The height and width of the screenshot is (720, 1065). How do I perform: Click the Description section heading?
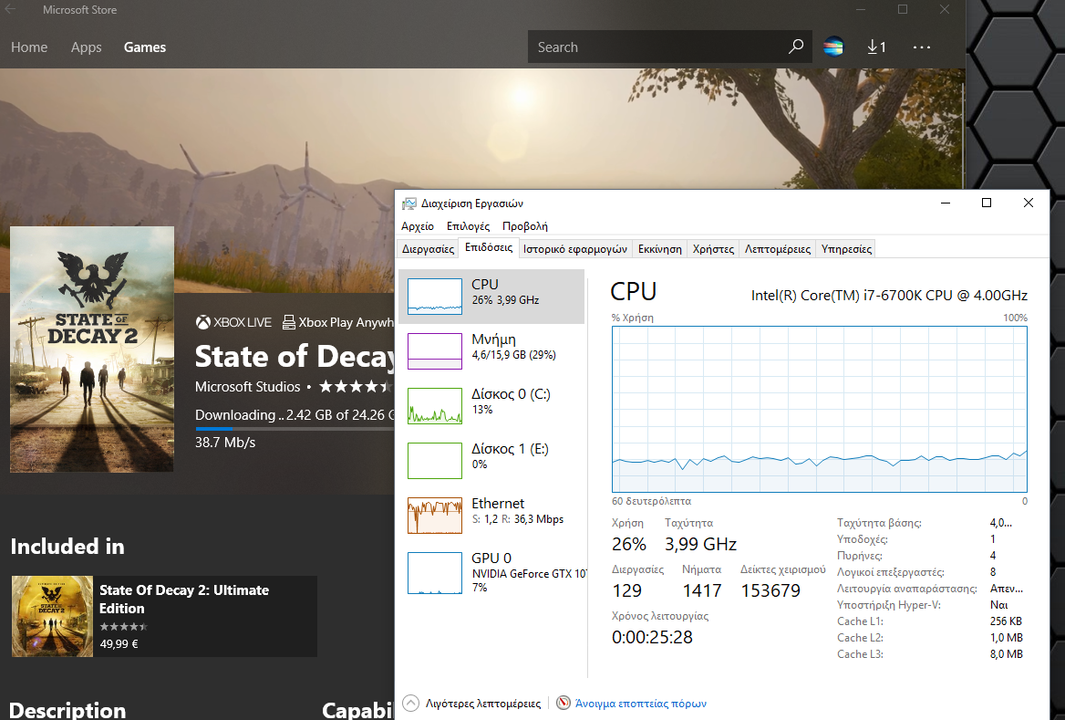(x=67, y=710)
